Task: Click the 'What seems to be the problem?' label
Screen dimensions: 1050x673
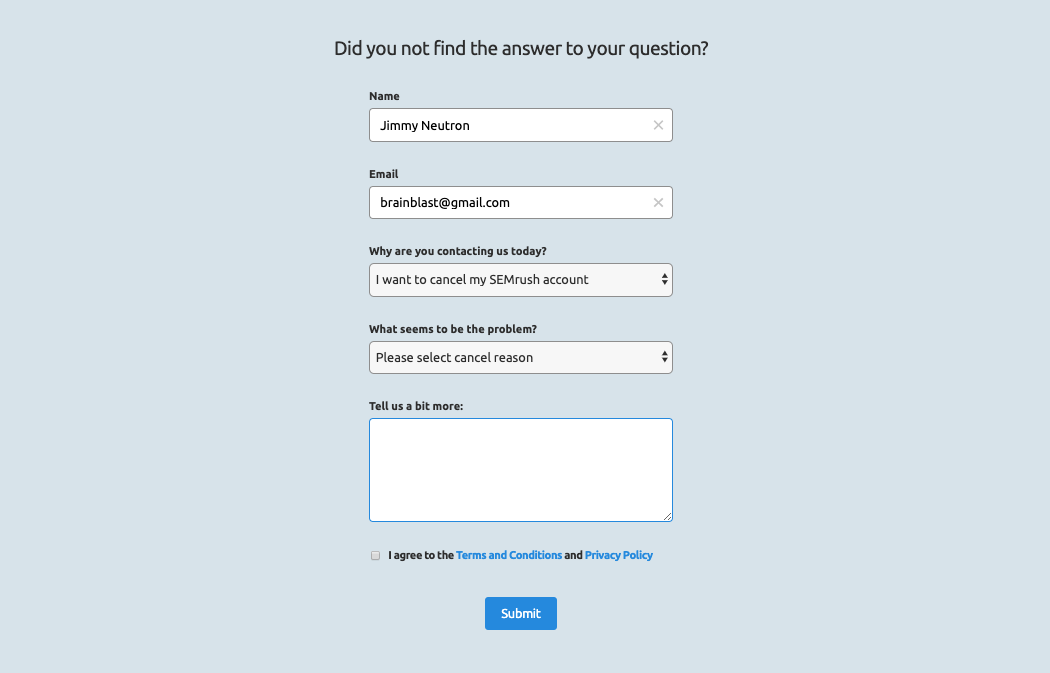Action: click(x=453, y=329)
